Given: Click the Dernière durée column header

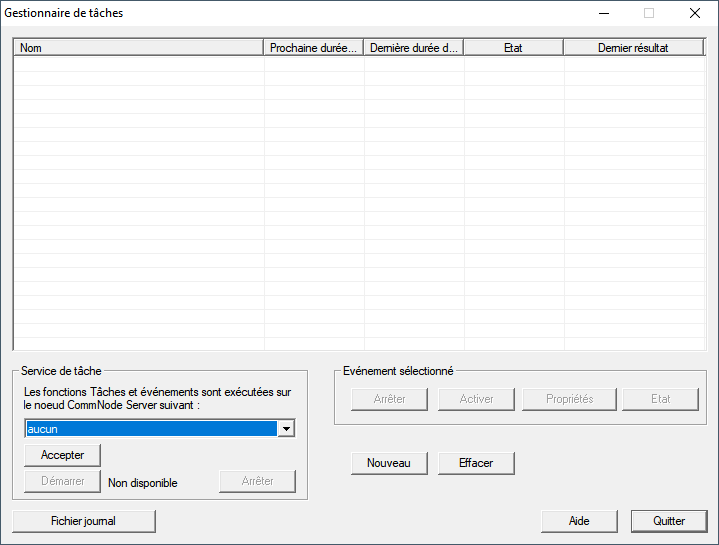Looking at the screenshot, I should click(x=414, y=48).
